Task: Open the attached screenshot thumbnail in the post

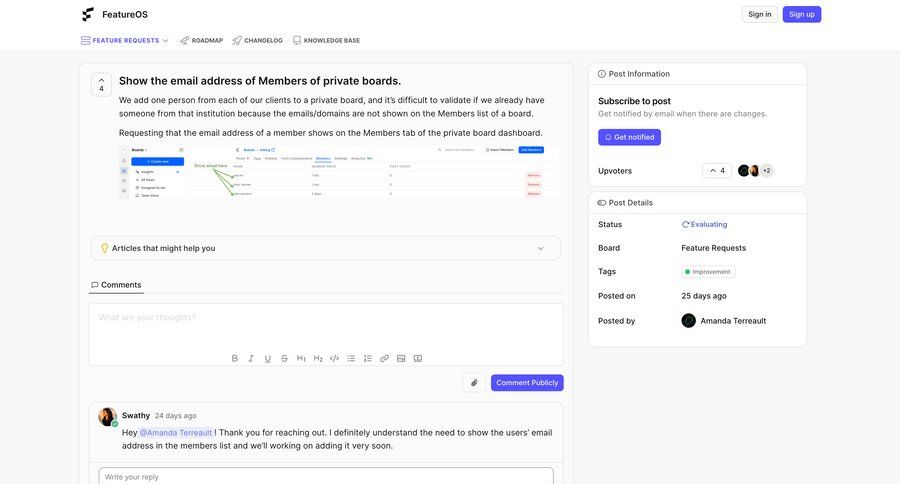Action: (x=340, y=172)
